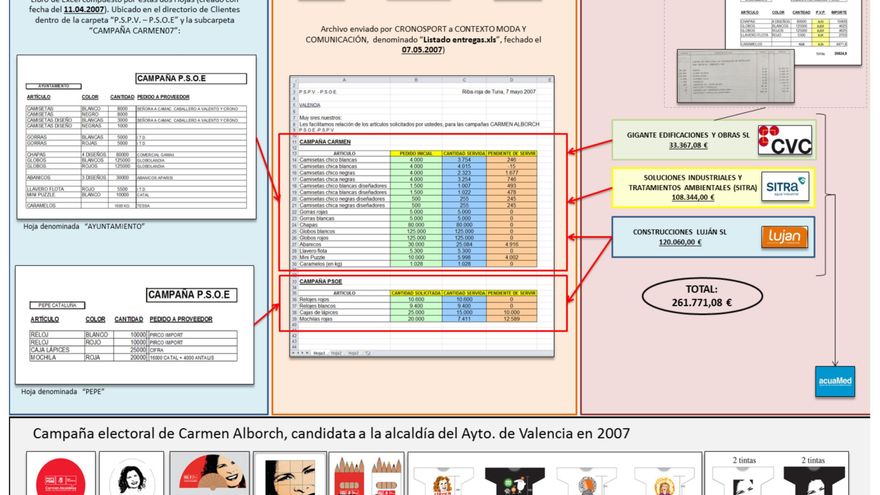The image size is (880, 495).
Task: Click the 'CAMPAÑA CARMEN' heading in spreadsheet
Action: tap(325, 142)
